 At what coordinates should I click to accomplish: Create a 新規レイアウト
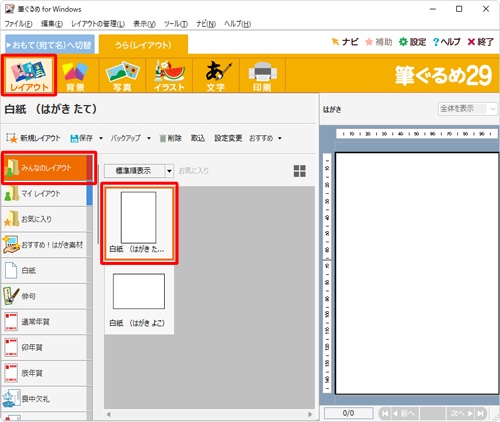[x=33, y=138]
